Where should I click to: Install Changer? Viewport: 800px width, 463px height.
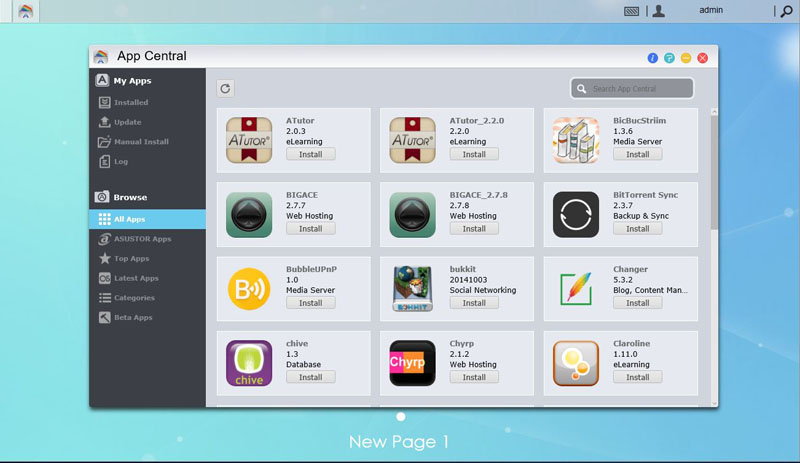pos(637,303)
